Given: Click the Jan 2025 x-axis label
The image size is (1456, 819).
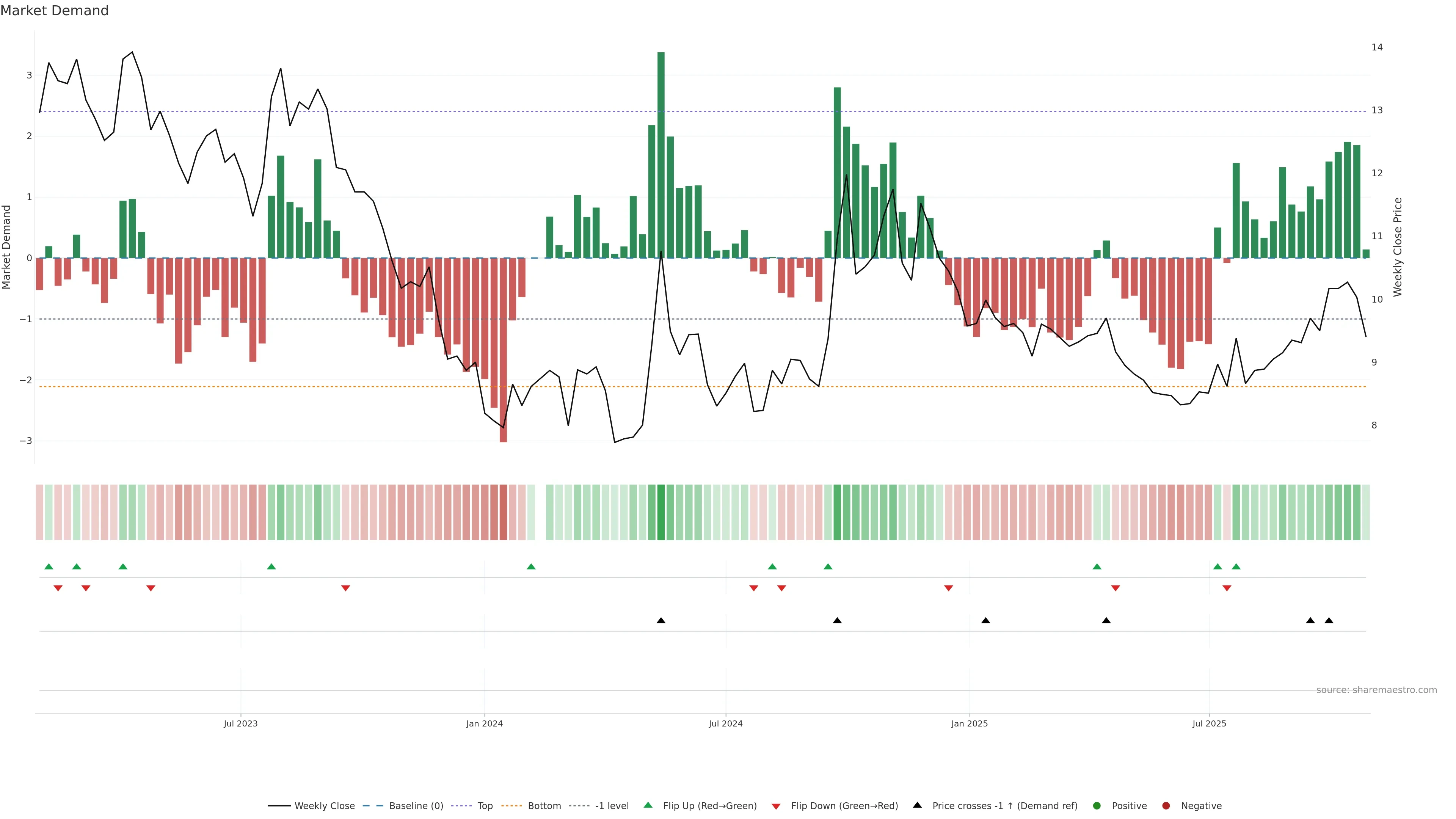Looking at the screenshot, I should [970, 723].
